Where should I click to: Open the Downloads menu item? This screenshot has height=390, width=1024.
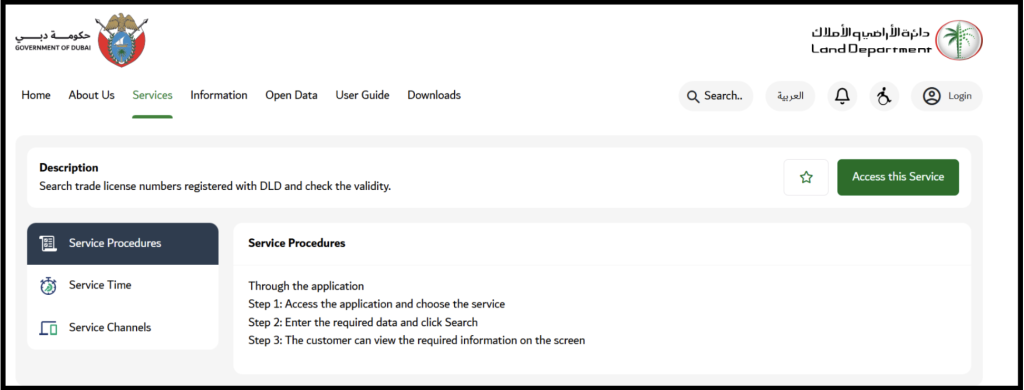point(434,95)
